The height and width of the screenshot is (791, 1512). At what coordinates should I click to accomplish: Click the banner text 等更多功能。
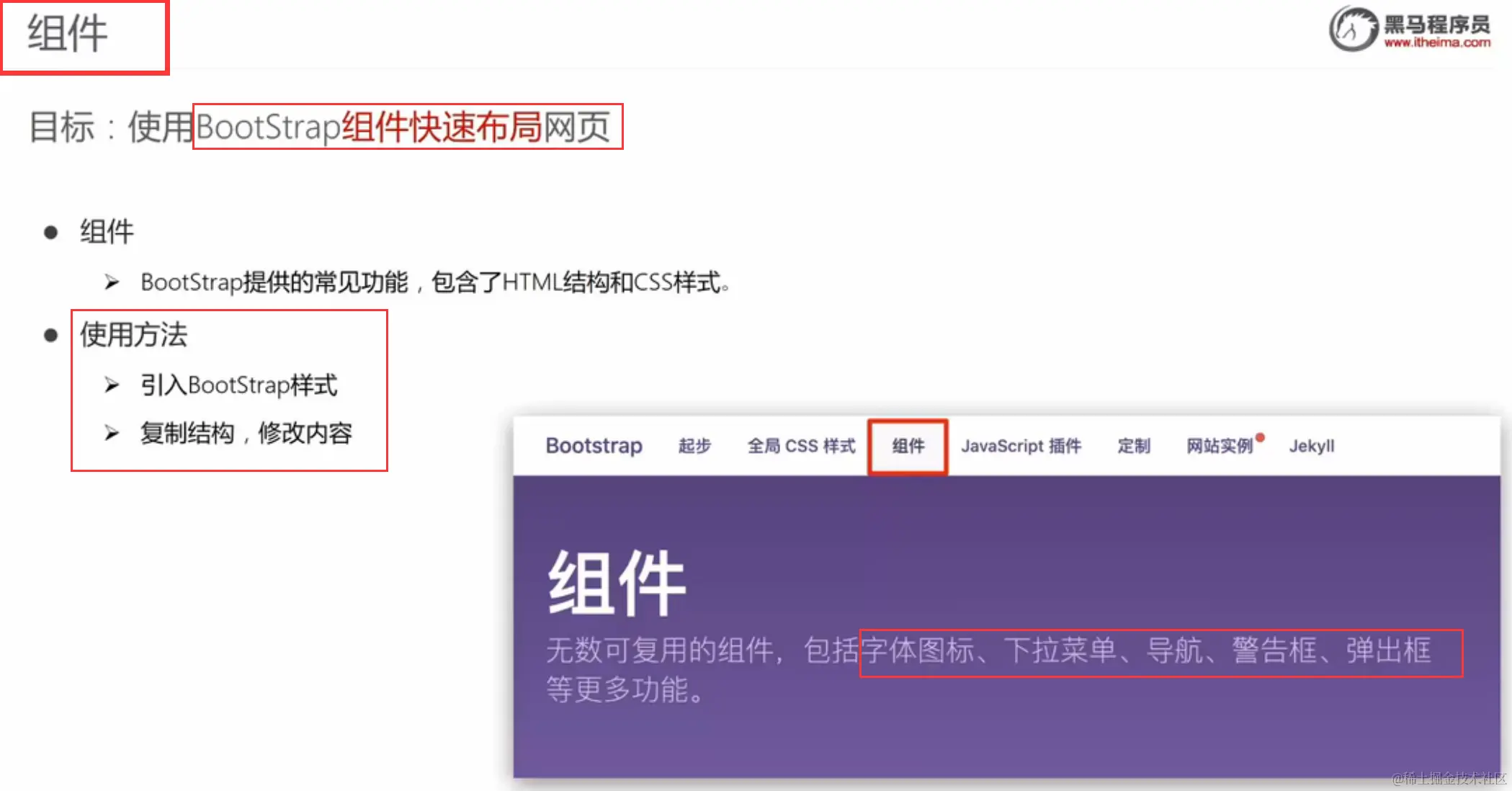click(x=625, y=689)
